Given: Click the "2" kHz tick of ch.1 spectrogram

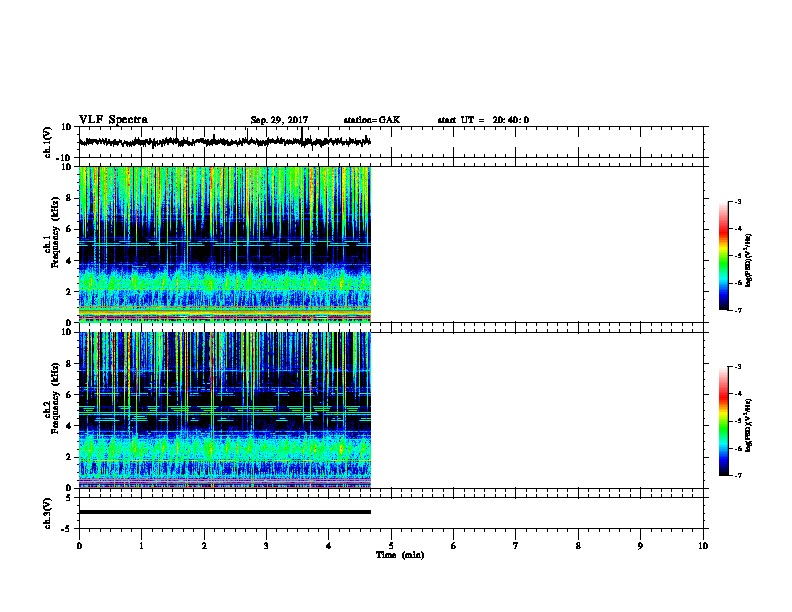Looking at the screenshot, I should (69, 292).
